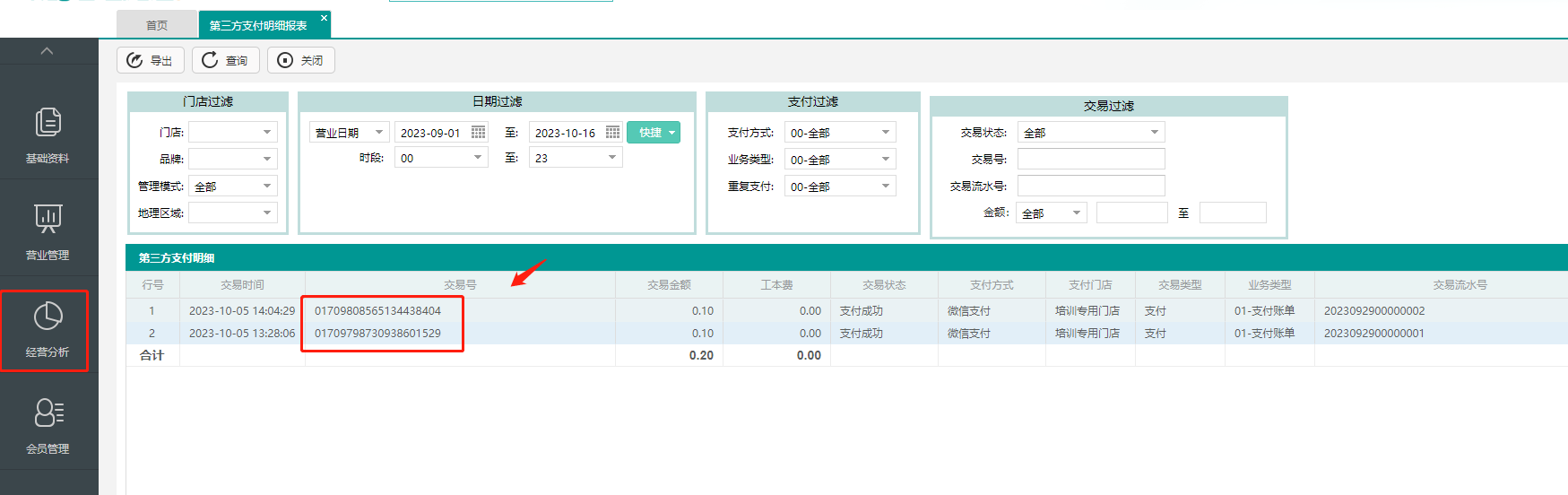The width and height of the screenshot is (1568, 495).
Task: Open the 交易状态 dropdown
Action: (x=1091, y=132)
